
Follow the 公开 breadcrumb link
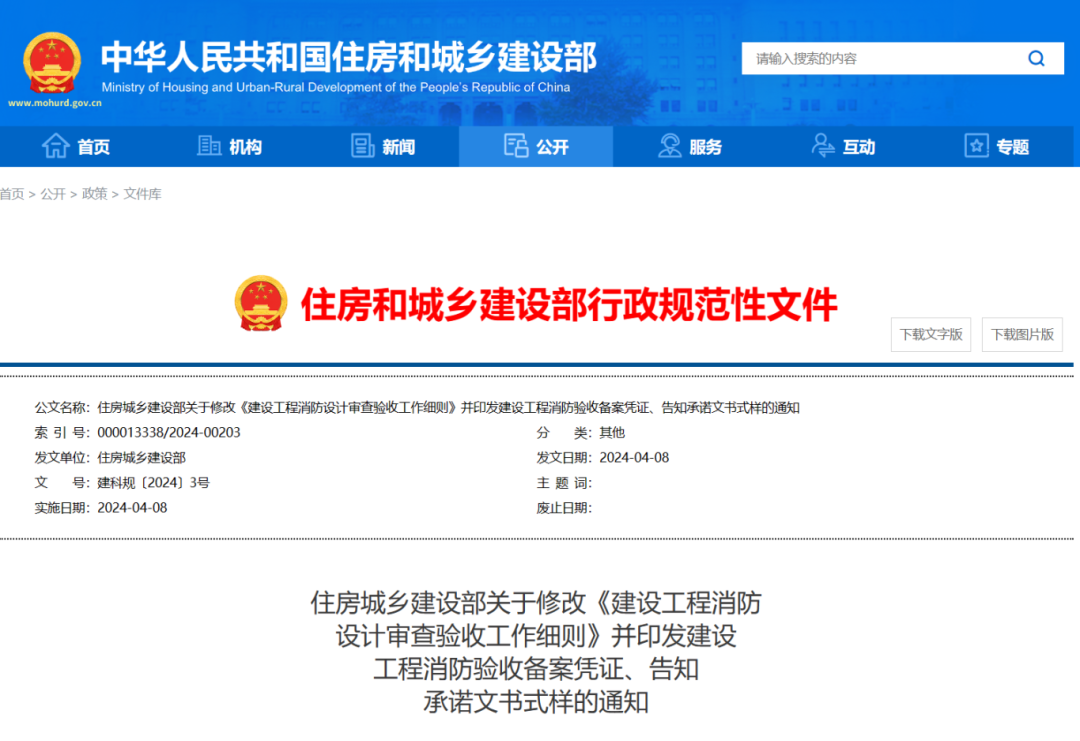point(53,194)
